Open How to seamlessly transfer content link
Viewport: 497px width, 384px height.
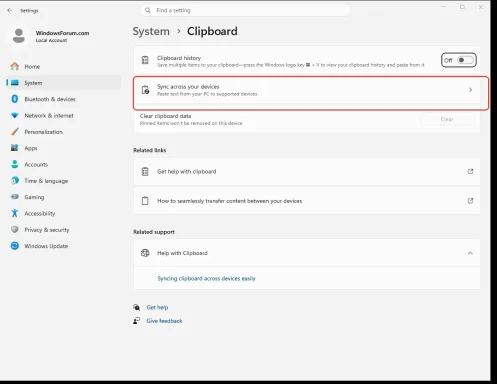[307, 201]
